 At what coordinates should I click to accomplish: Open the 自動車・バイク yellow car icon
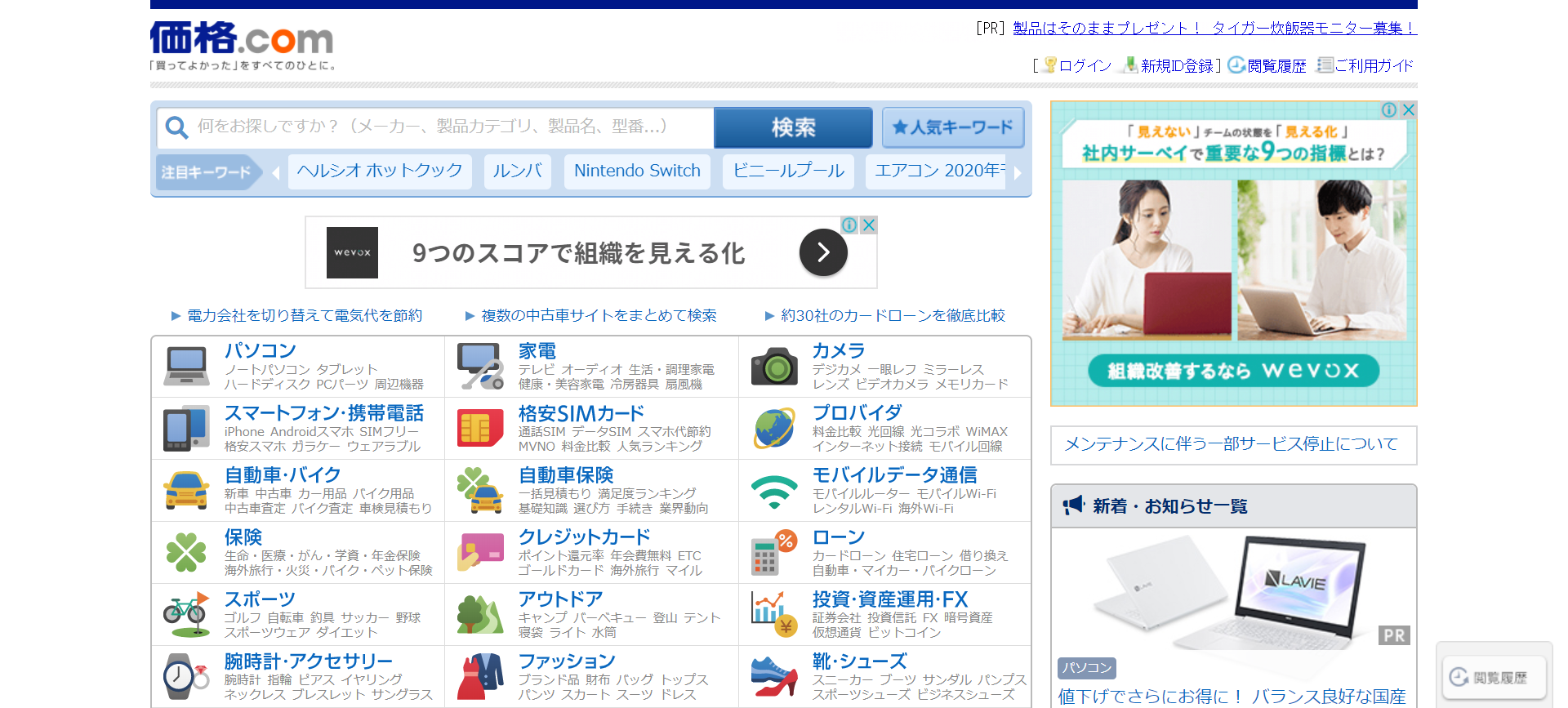186,490
